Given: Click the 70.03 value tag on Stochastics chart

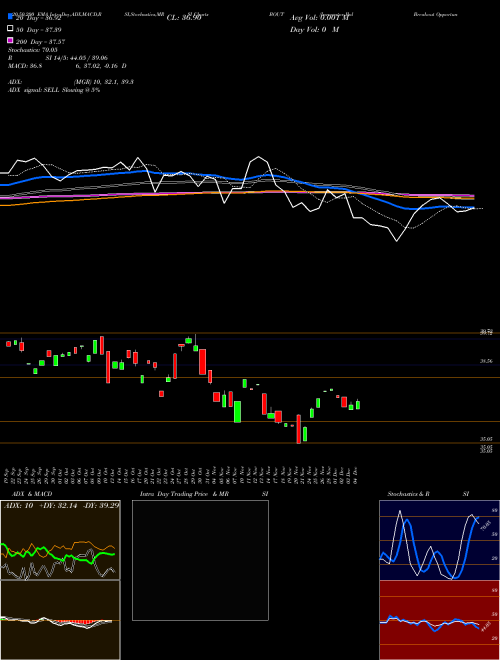Looking at the screenshot, I should point(486,525).
